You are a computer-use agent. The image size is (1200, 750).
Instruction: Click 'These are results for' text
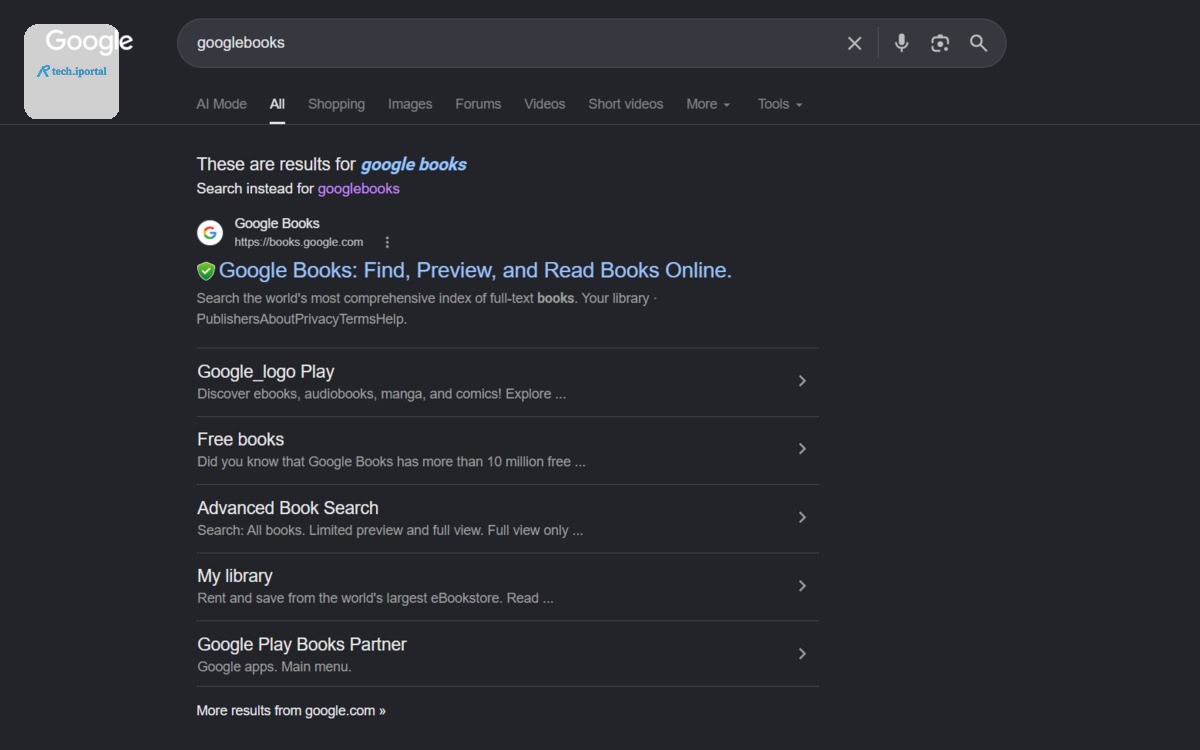(276, 164)
